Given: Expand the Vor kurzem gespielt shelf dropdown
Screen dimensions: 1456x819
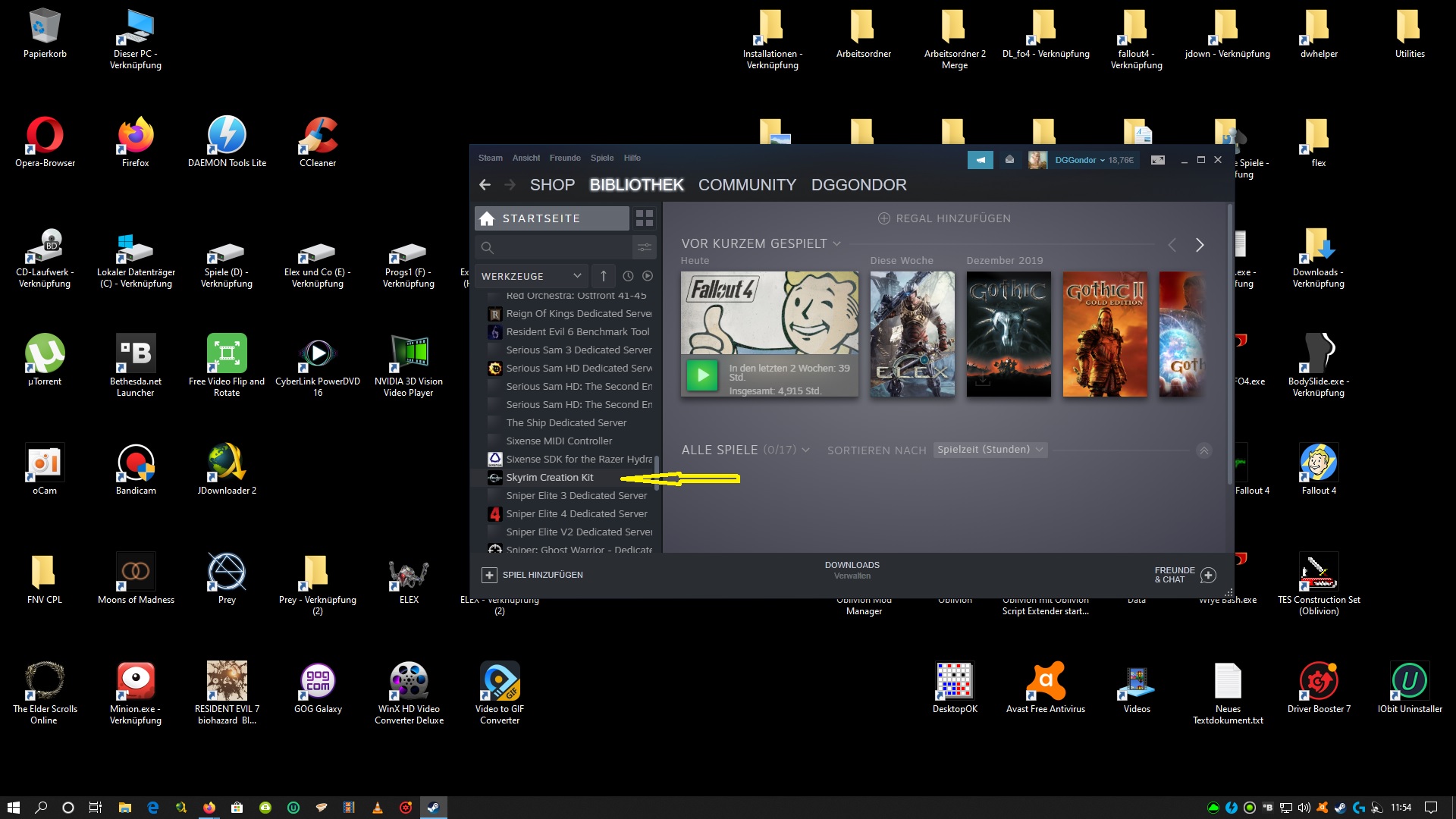Looking at the screenshot, I should pyautogui.click(x=837, y=244).
